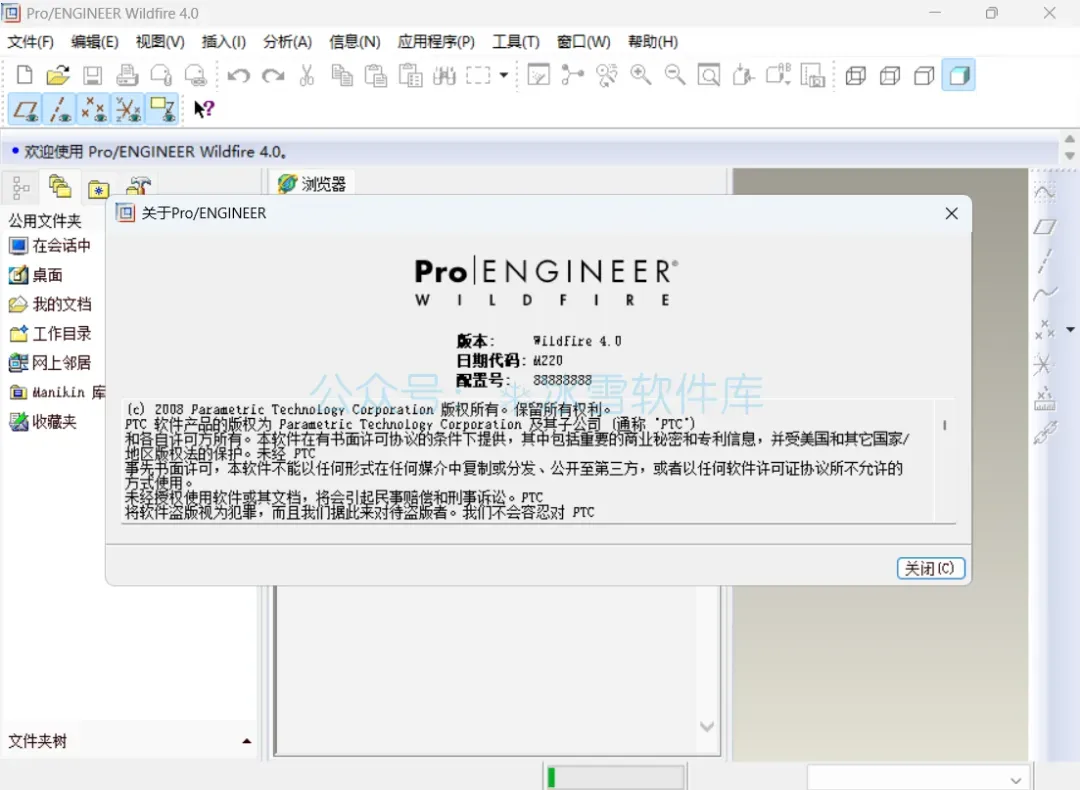The height and width of the screenshot is (790, 1080).
Task: Copy selection to clipboard
Action: 342,75
